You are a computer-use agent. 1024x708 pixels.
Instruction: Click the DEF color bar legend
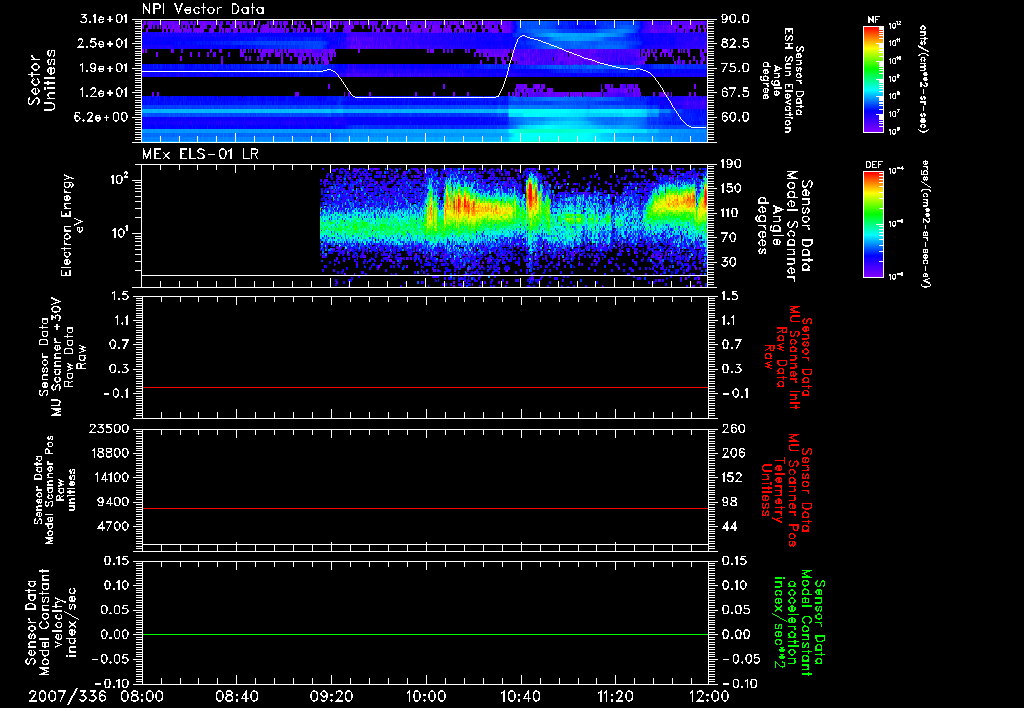click(873, 224)
